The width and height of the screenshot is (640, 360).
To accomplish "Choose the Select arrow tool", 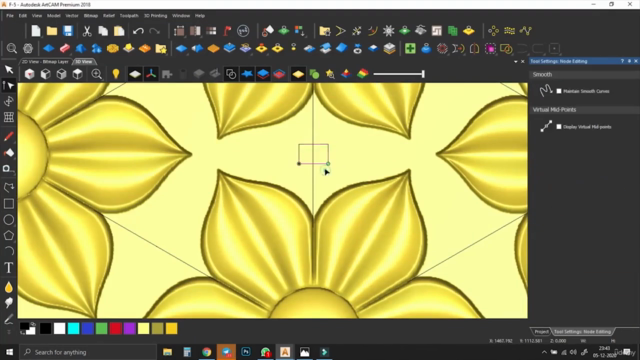I will (x=9, y=69).
